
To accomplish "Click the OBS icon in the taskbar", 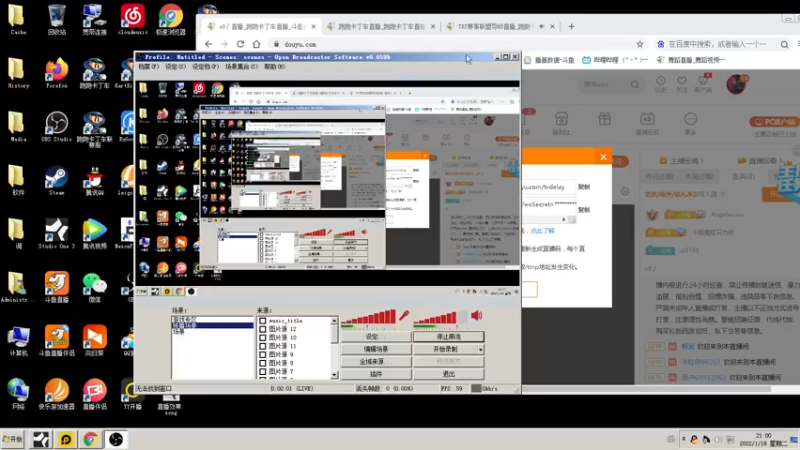I will tap(116, 439).
